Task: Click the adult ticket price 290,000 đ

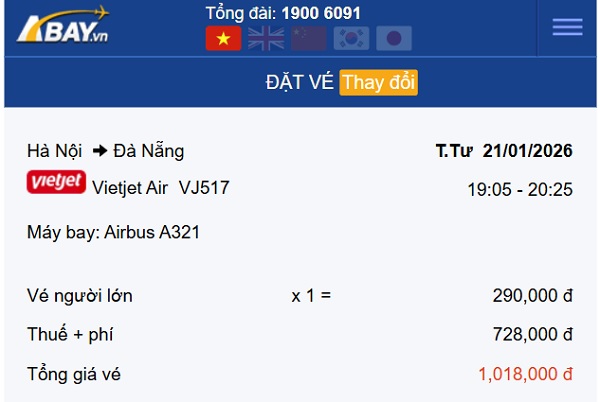Action: coord(532,295)
